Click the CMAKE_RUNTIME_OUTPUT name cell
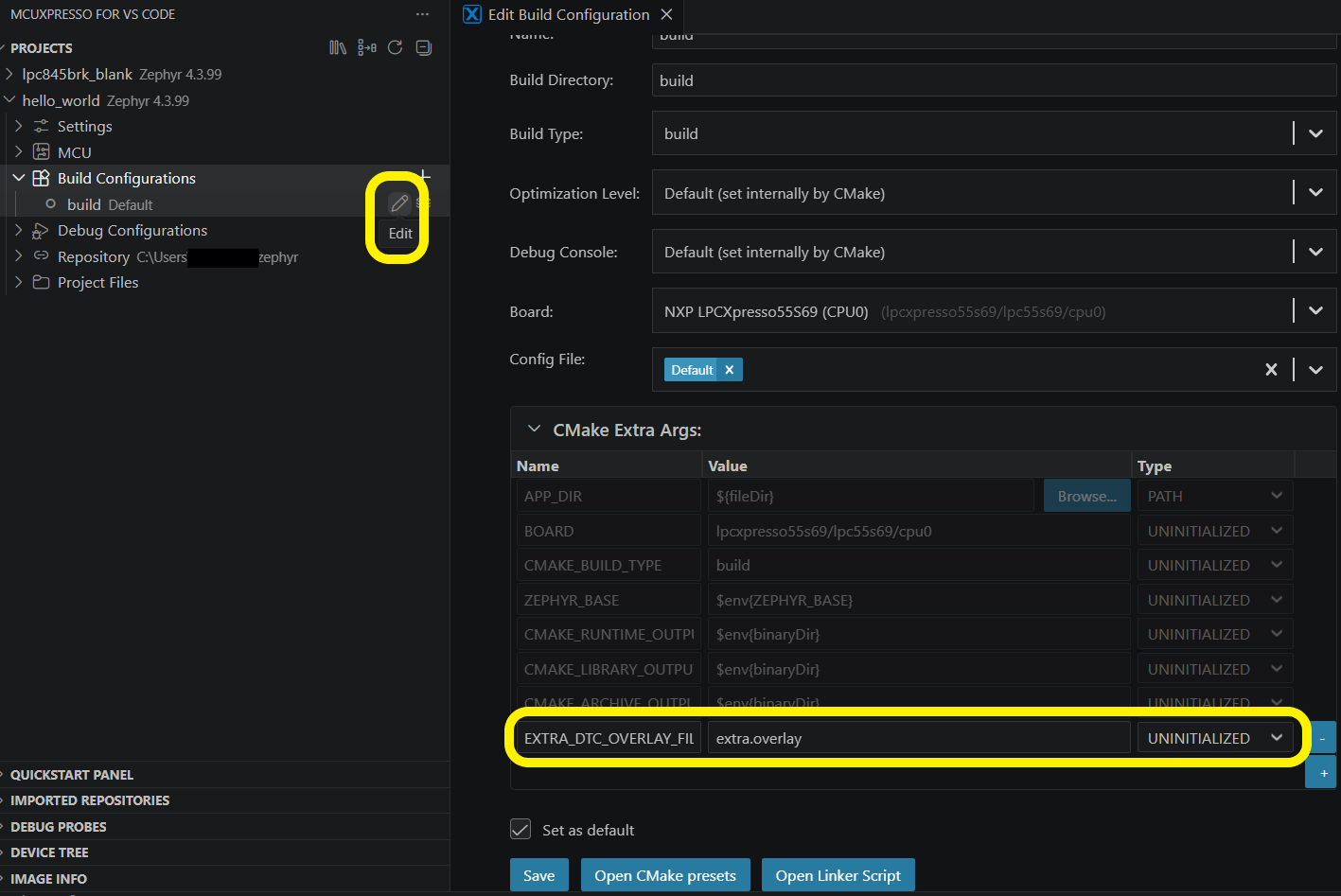Viewport: 1341px width, 896px height. tap(609, 634)
